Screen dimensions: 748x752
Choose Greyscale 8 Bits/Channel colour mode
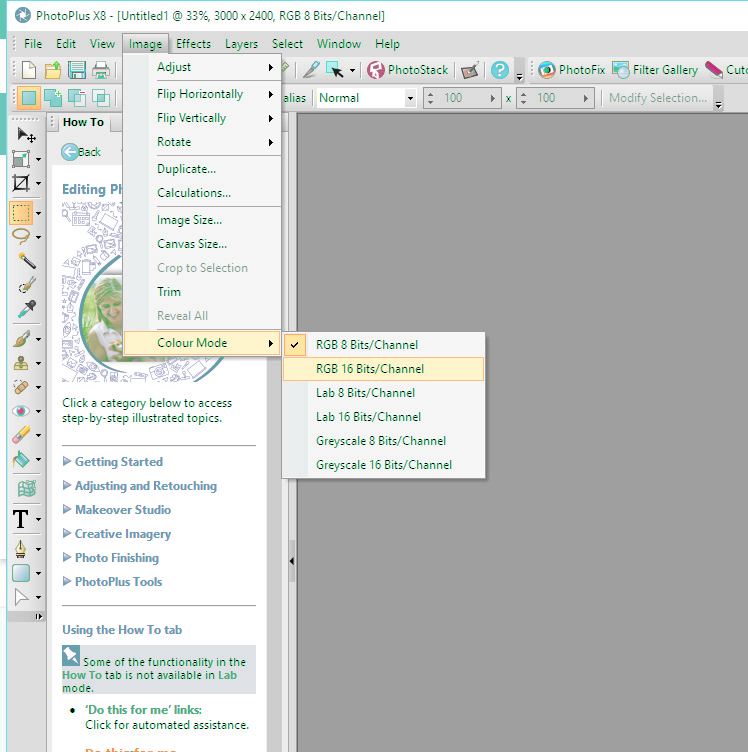pos(384,441)
